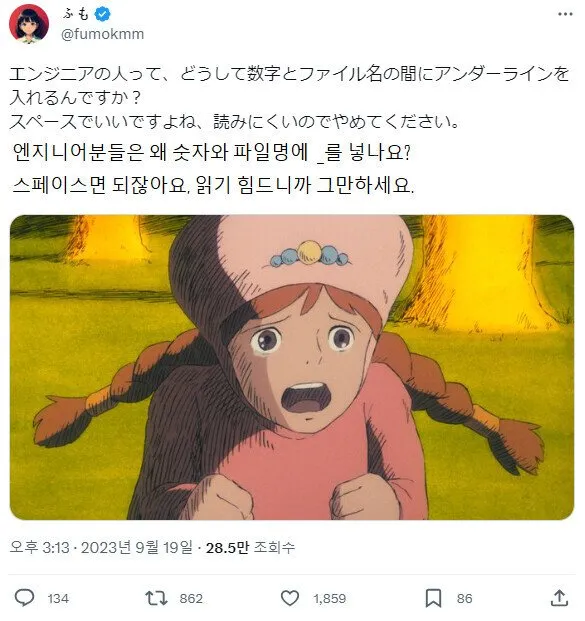Image resolution: width=585 pixels, height=621 pixels.
Task: View the 28.5만 조회수 view count
Action: 250,548
